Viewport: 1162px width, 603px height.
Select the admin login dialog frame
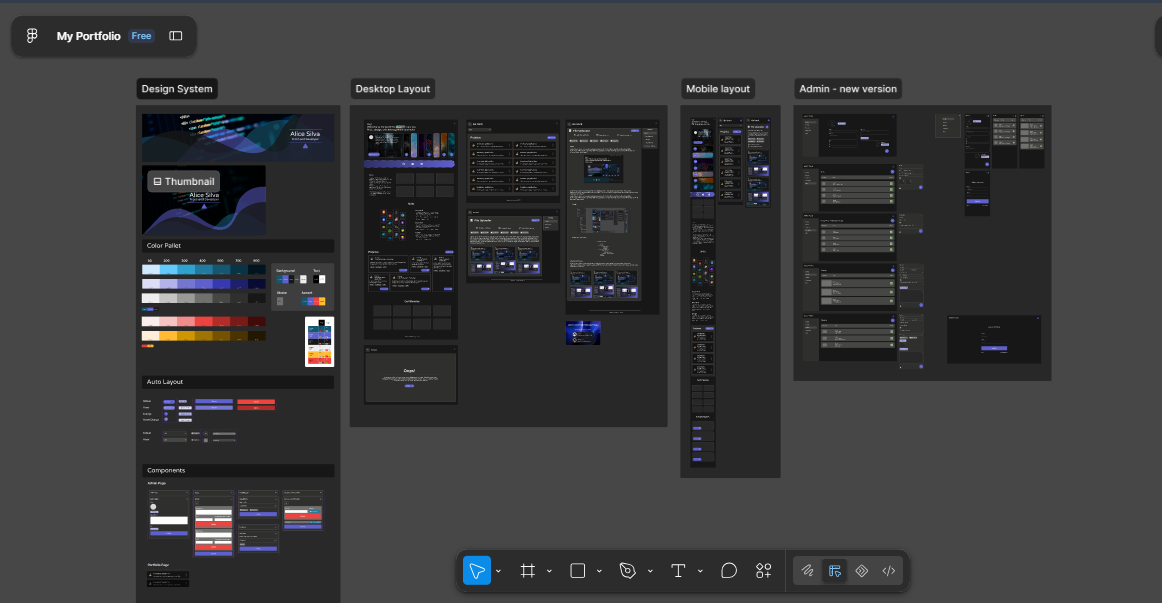pyautogui.click(x=994, y=339)
